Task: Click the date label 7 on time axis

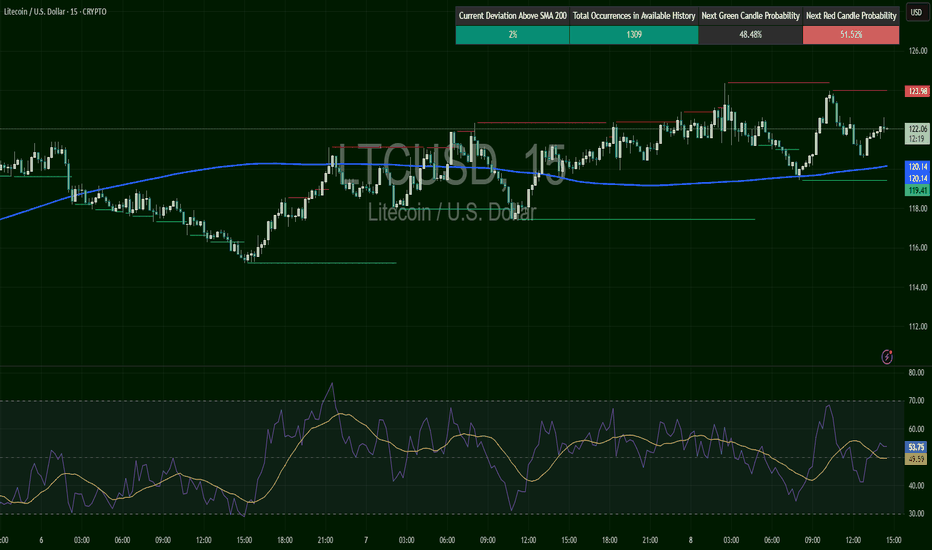Action: click(x=366, y=540)
